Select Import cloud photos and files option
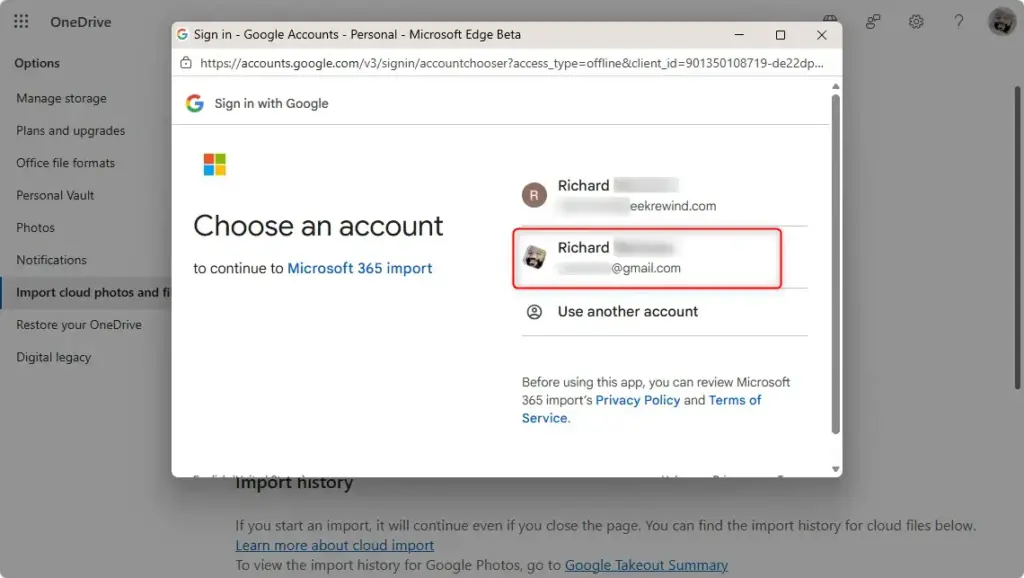This screenshot has height=578, width=1024. pos(86,293)
